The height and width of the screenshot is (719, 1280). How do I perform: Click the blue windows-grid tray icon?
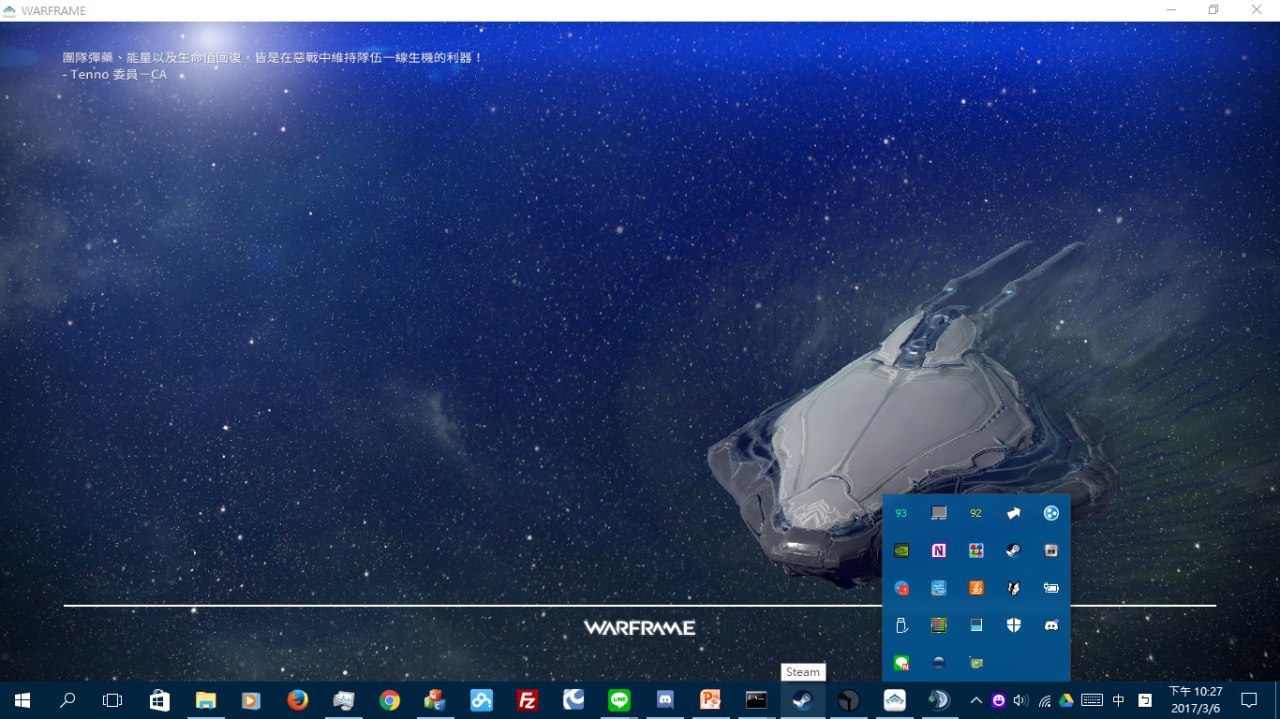pos(938,588)
